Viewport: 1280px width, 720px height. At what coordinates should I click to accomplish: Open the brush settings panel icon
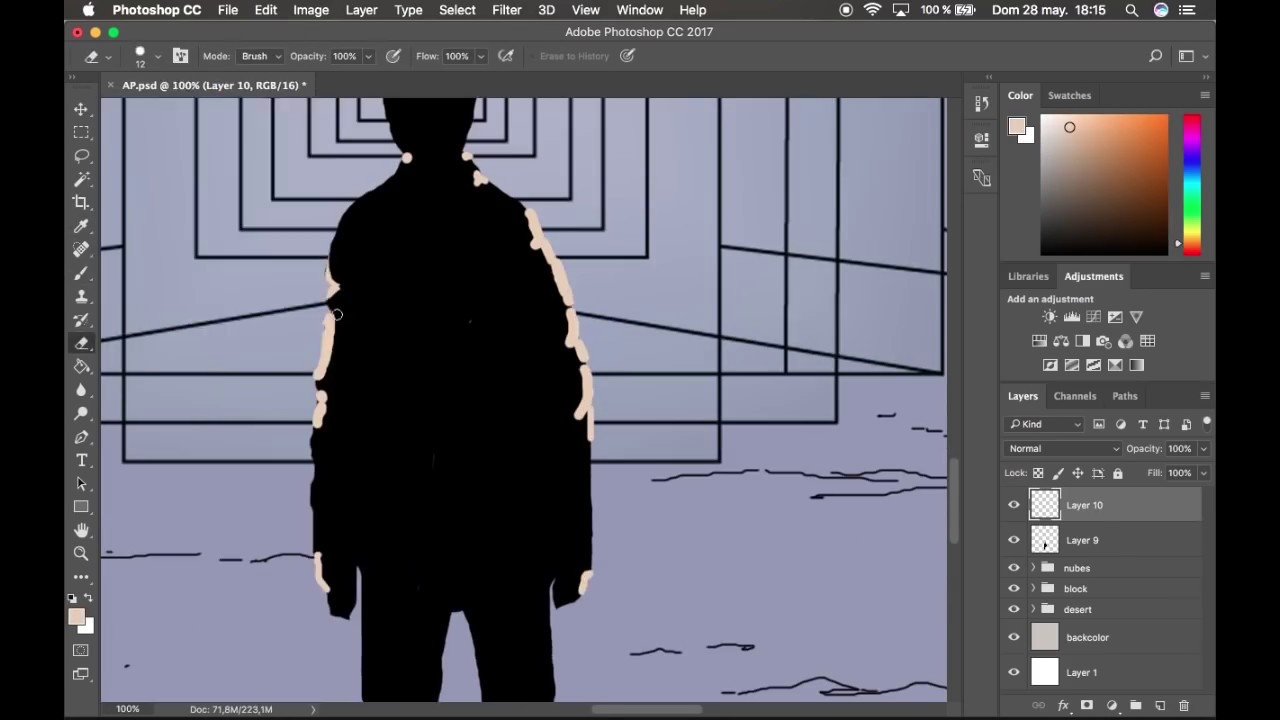click(180, 56)
